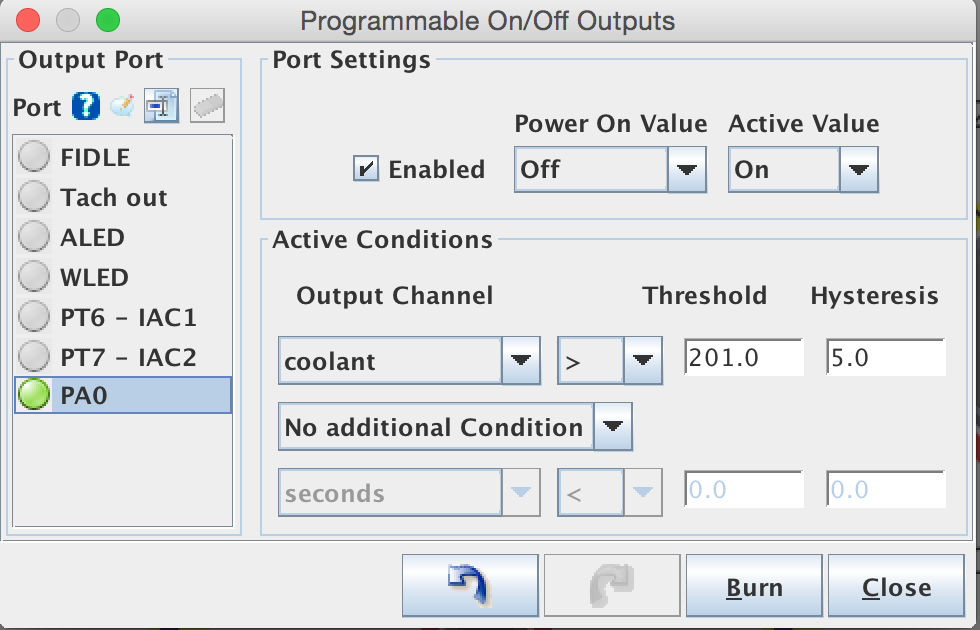The image size is (980, 630).
Task: Click the grey redo arrow button
Action: pos(612,586)
